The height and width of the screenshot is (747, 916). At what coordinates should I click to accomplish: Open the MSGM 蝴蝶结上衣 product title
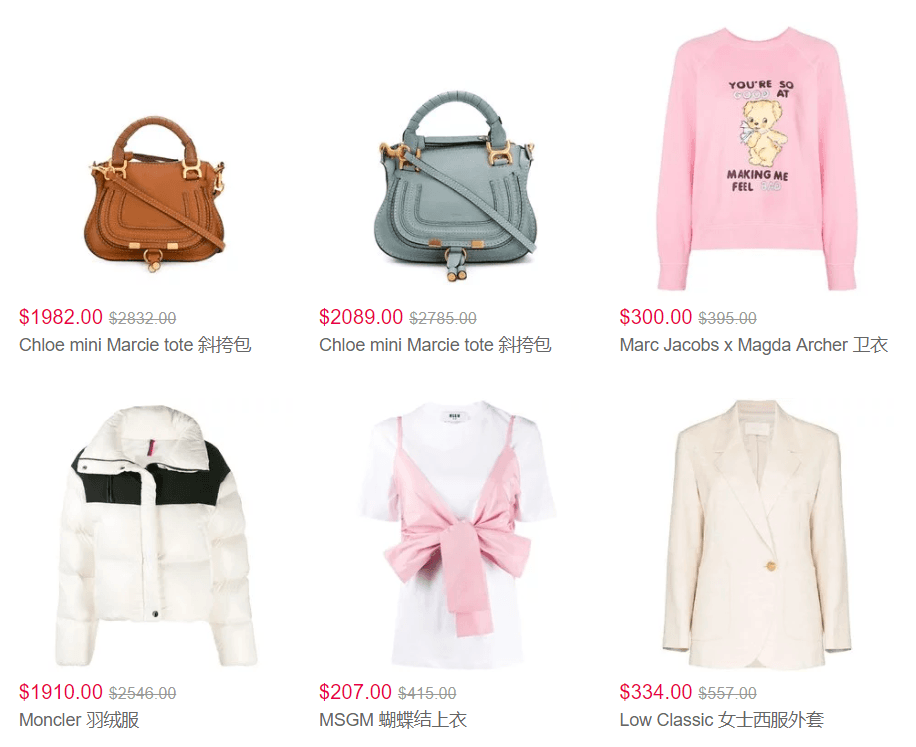coord(393,720)
